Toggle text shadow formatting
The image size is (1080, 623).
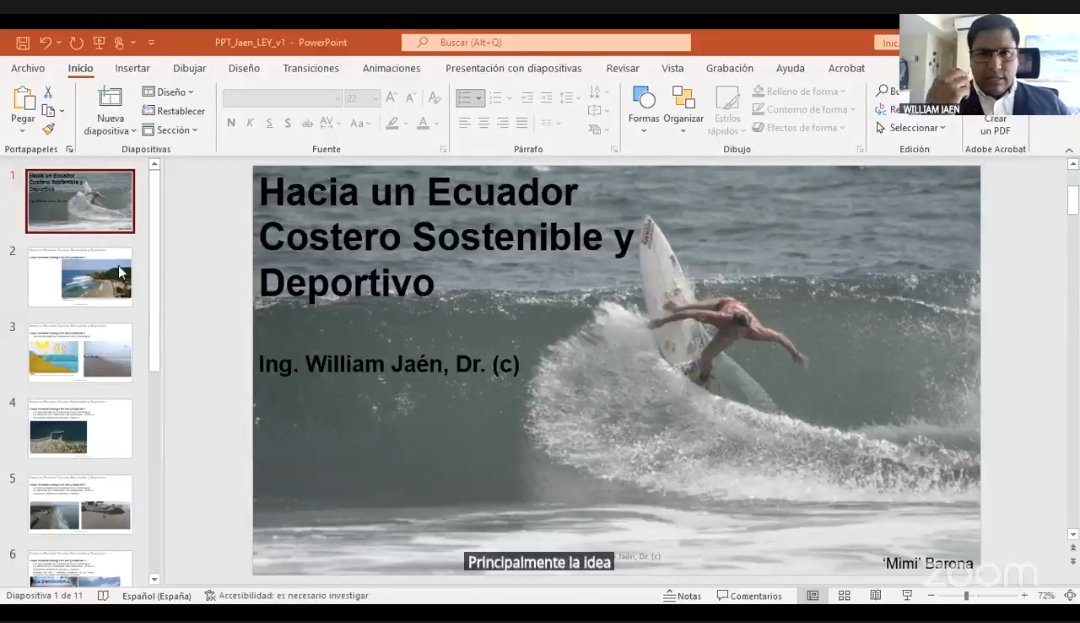(288, 123)
